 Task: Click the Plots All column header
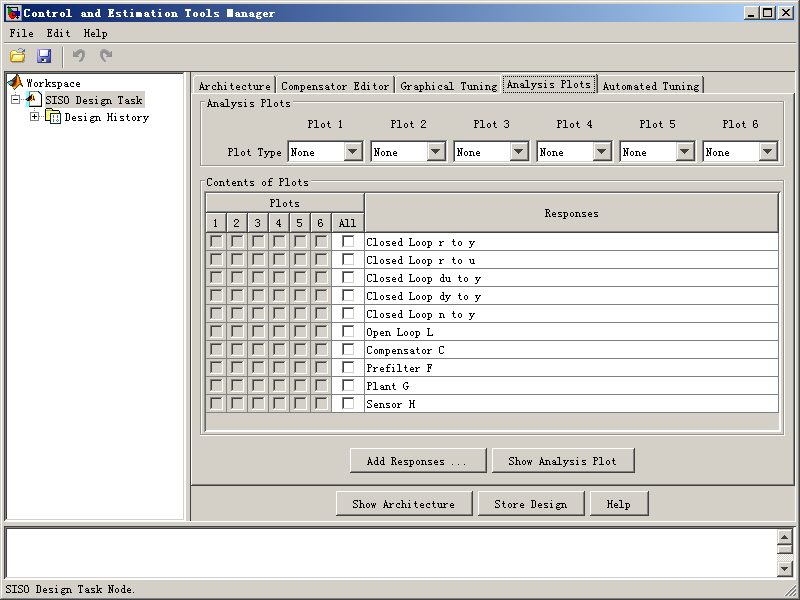347,222
